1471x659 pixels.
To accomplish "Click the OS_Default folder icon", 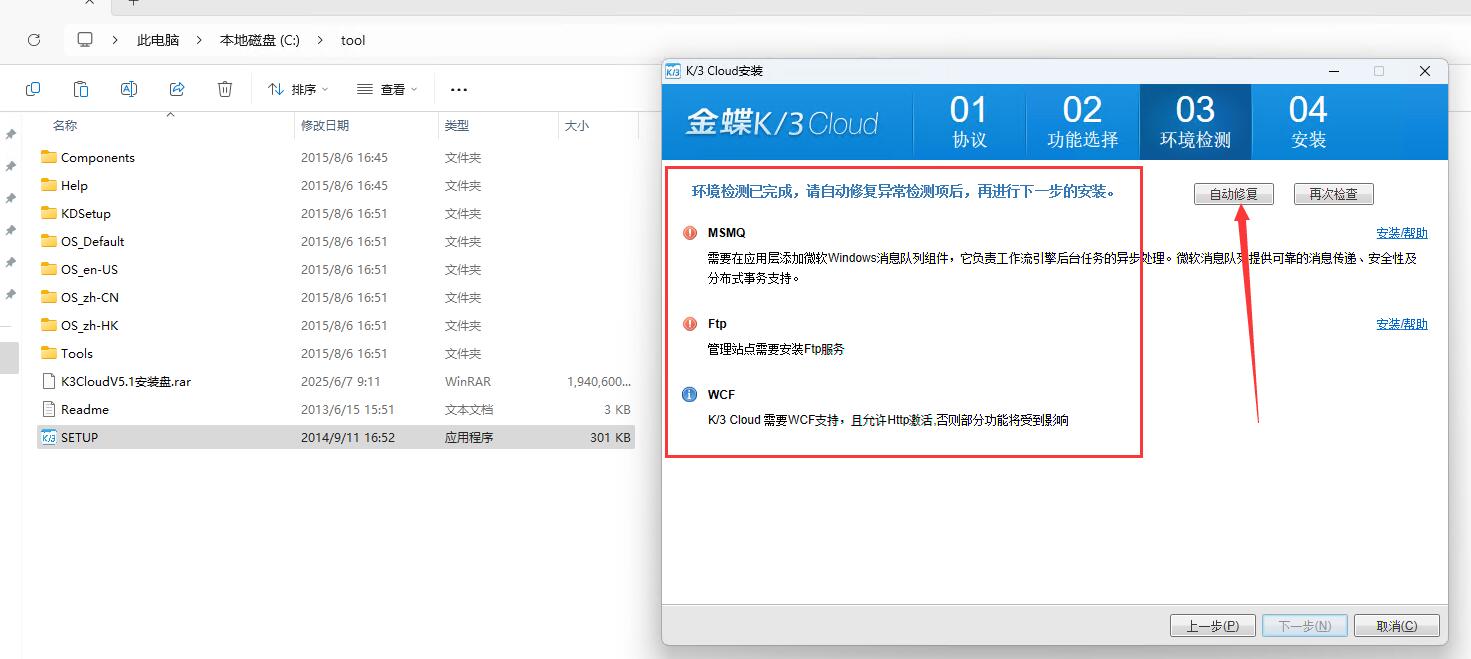I will tap(49, 241).
